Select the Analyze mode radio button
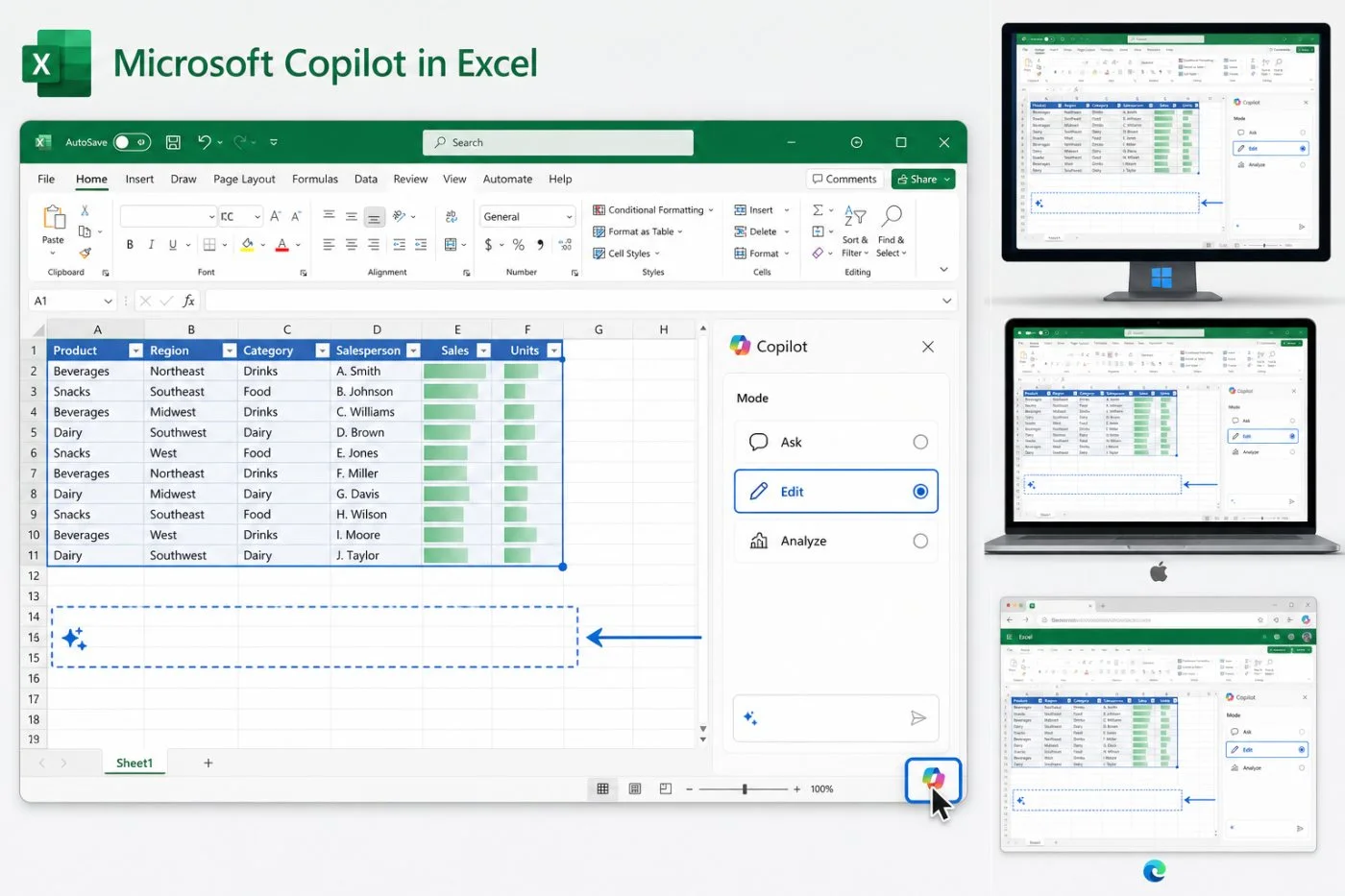The width and height of the screenshot is (1345, 896). coord(920,541)
